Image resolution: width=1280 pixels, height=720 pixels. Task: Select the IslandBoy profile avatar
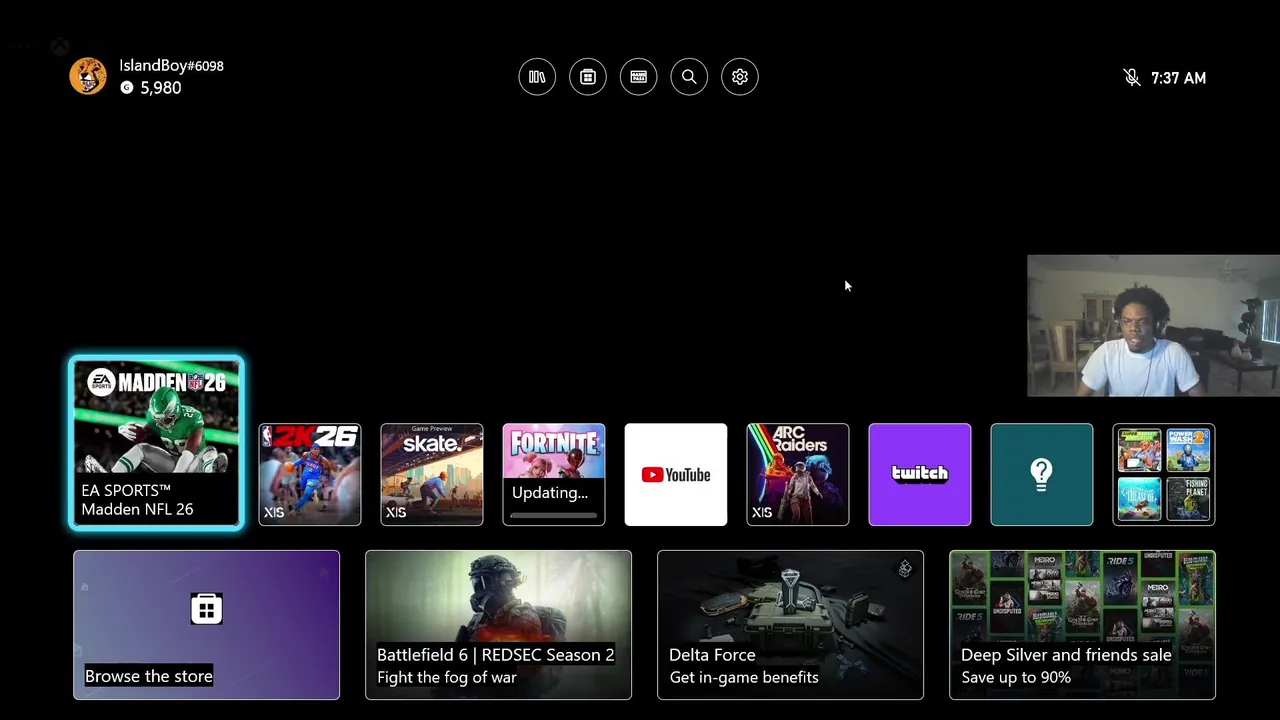click(x=88, y=76)
